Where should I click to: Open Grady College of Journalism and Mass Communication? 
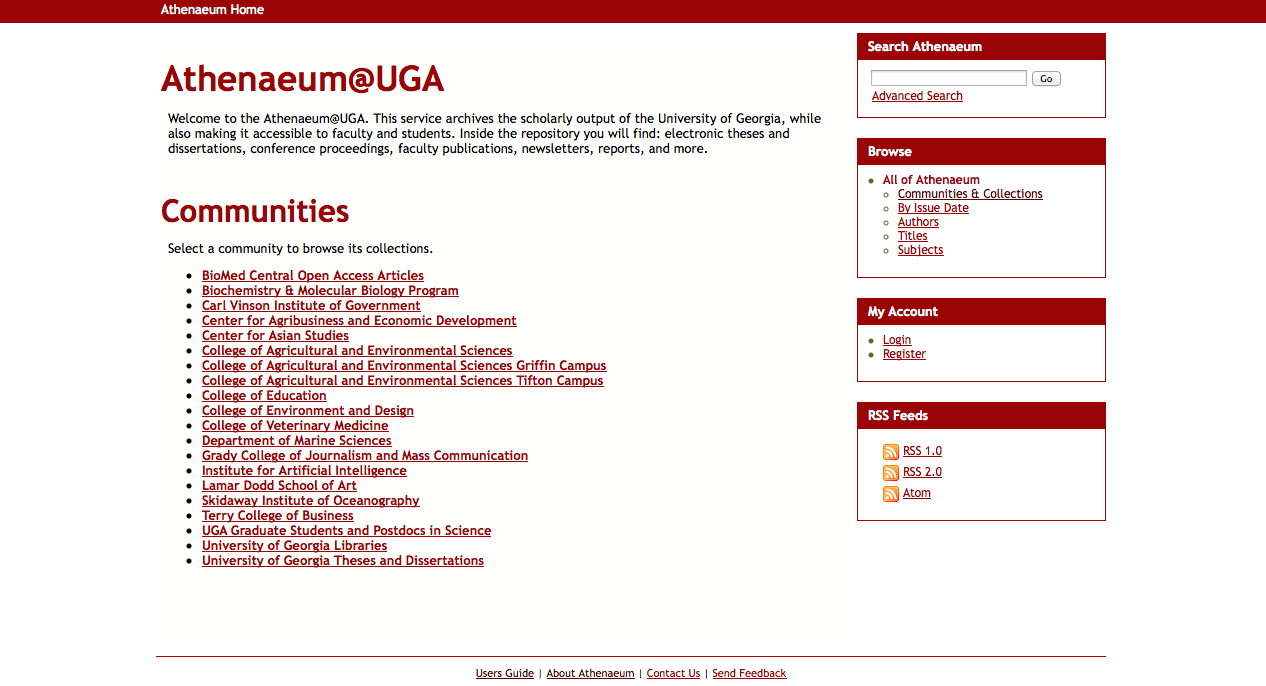point(365,456)
